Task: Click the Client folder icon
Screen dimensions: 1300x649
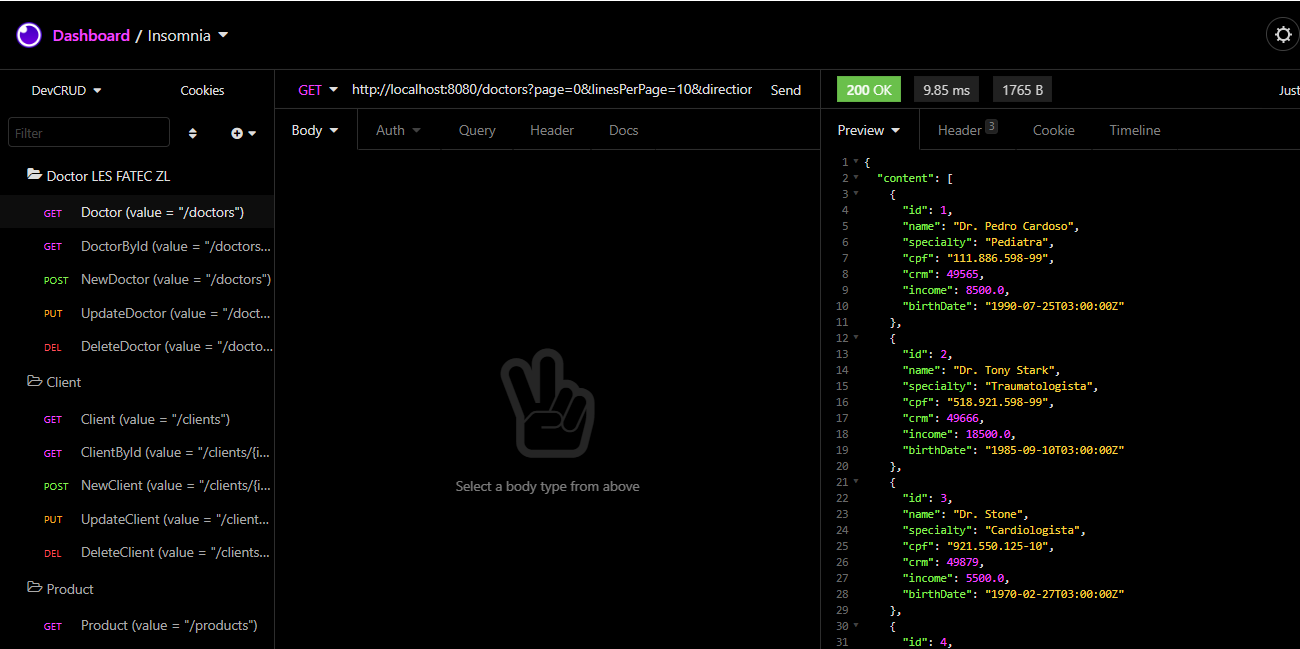Action: (x=33, y=381)
